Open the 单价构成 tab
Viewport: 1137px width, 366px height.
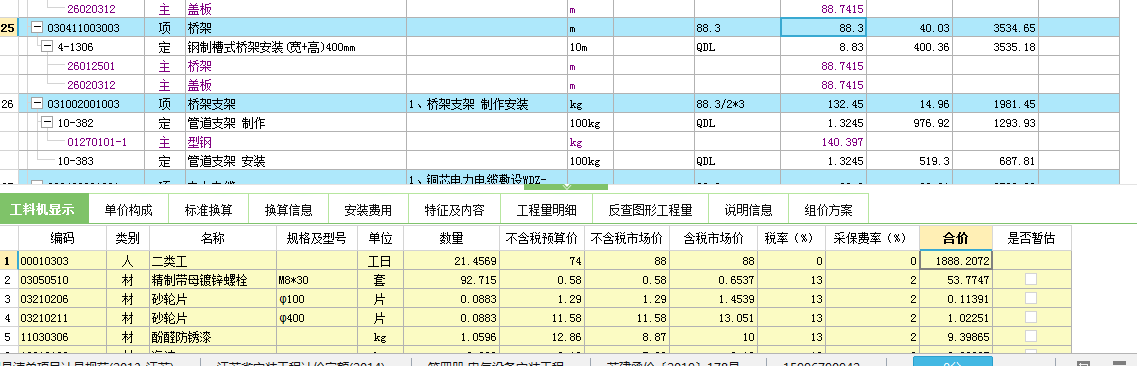pos(128,210)
